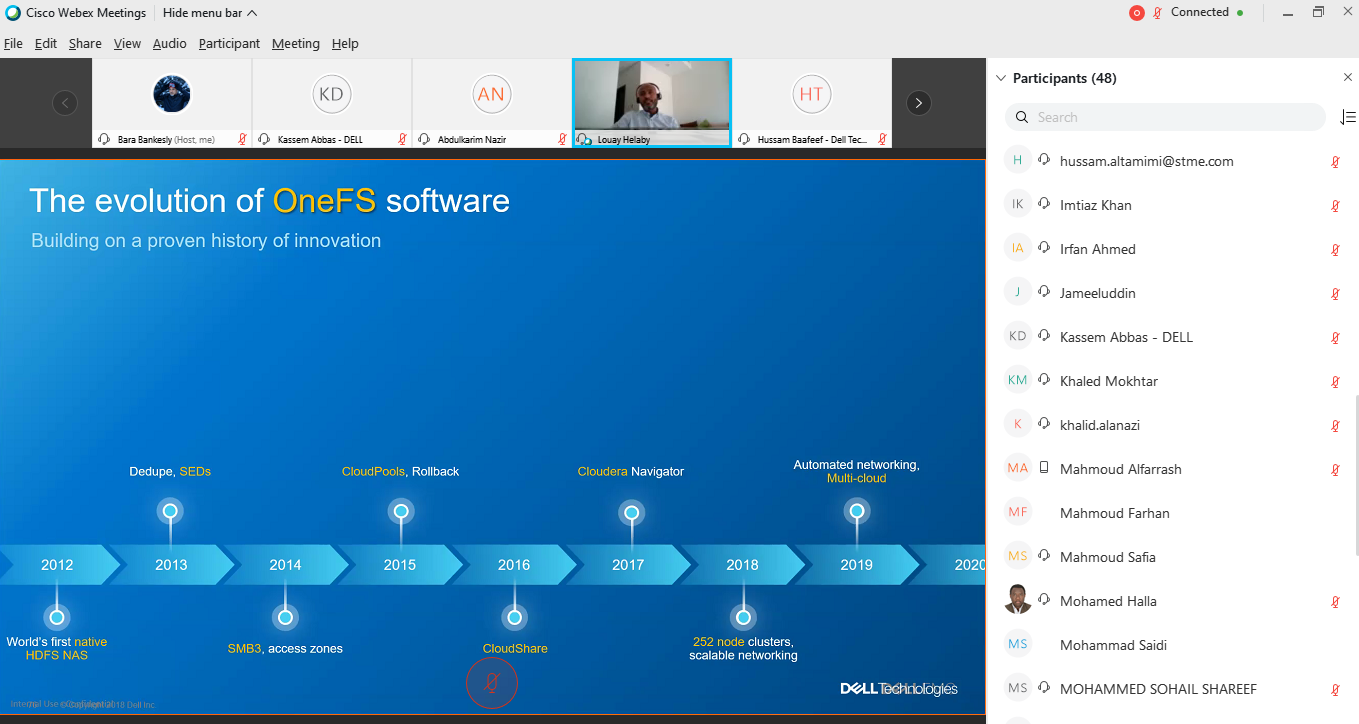This screenshot has height=724, width=1359.
Task: Click the headset icon on the Louay Helaby thumbnail
Action: pyautogui.click(x=585, y=140)
